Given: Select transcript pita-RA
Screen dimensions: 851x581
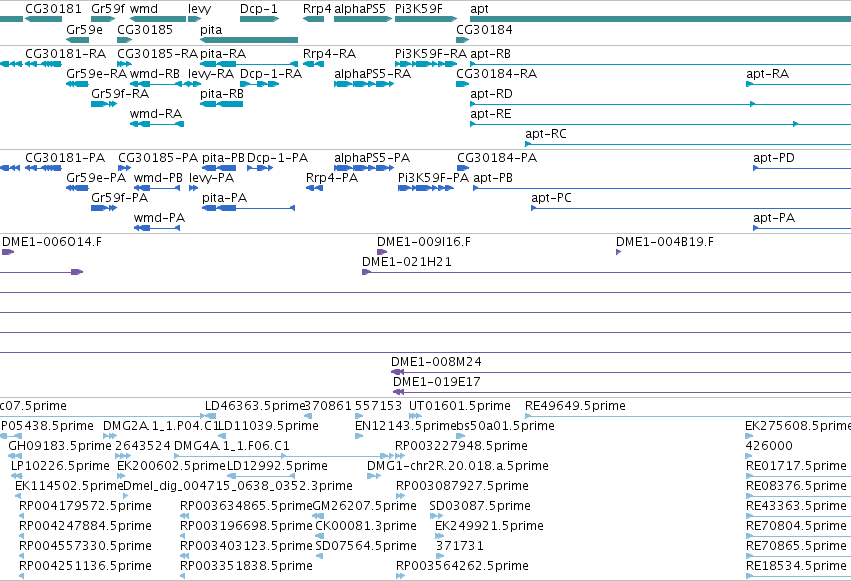Looking at the screenshot, I should tap(249, 64).
